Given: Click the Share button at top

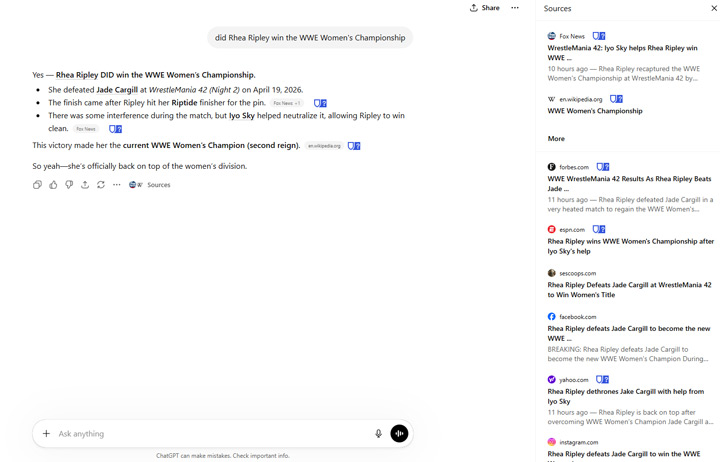Looking at the screenshot, I should coord(485,8).
